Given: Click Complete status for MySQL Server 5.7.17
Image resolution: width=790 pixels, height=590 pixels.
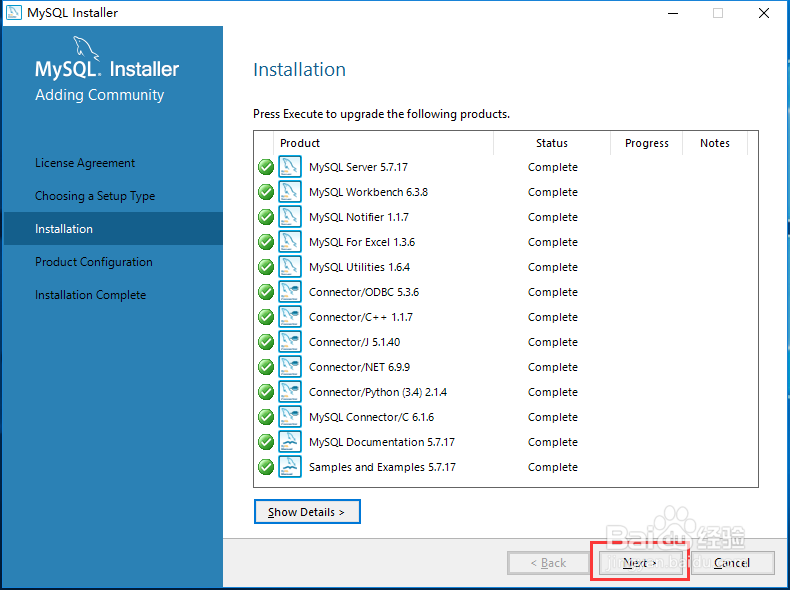Looking at the screenshot, I should click(x=553, y=167).
